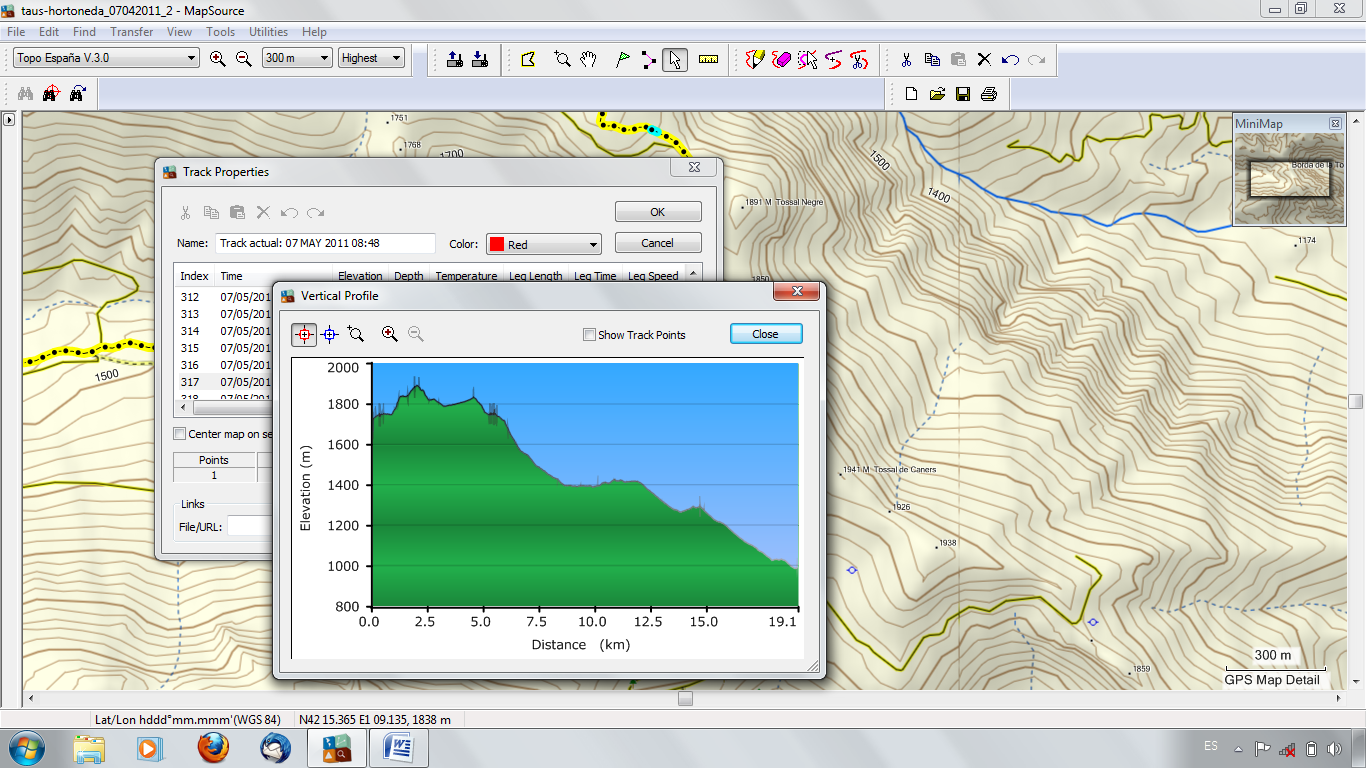The width and height of the screenshot is (1366, 768).
Task: Open the Help menu
Action: (x=314, y=32)
